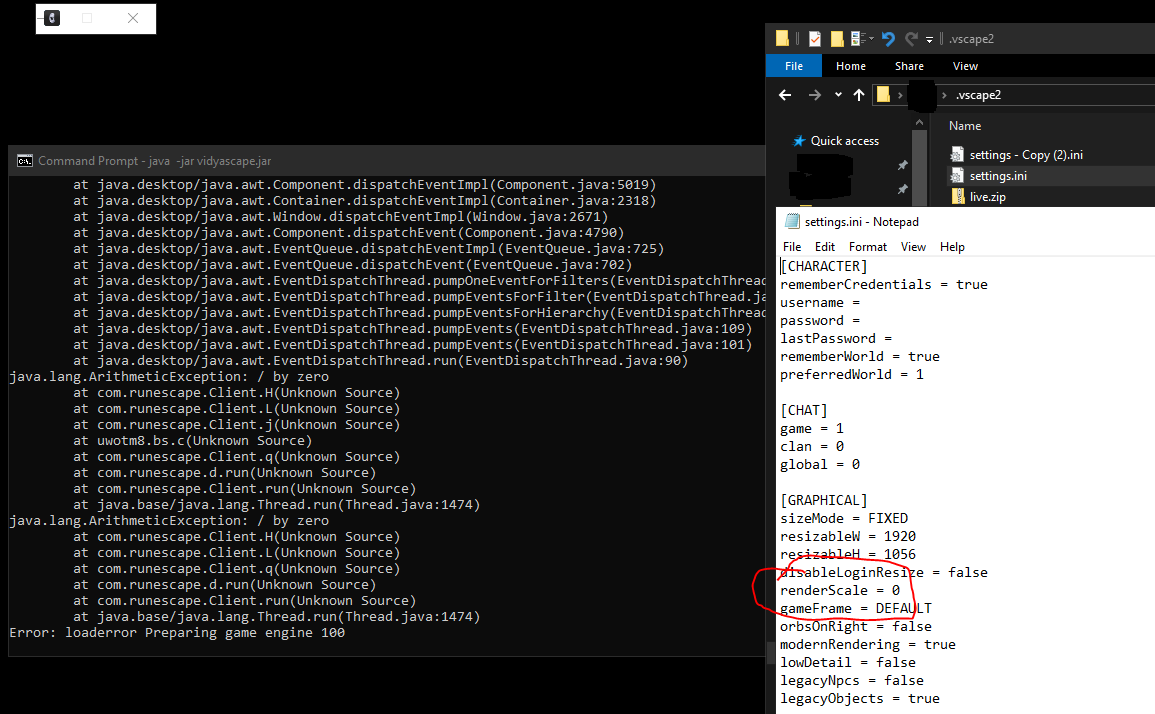Open the Customize Quick Access Toolbar dropdown
Image resolution: width=1155 pixels, height=714 pixels.
929,40
